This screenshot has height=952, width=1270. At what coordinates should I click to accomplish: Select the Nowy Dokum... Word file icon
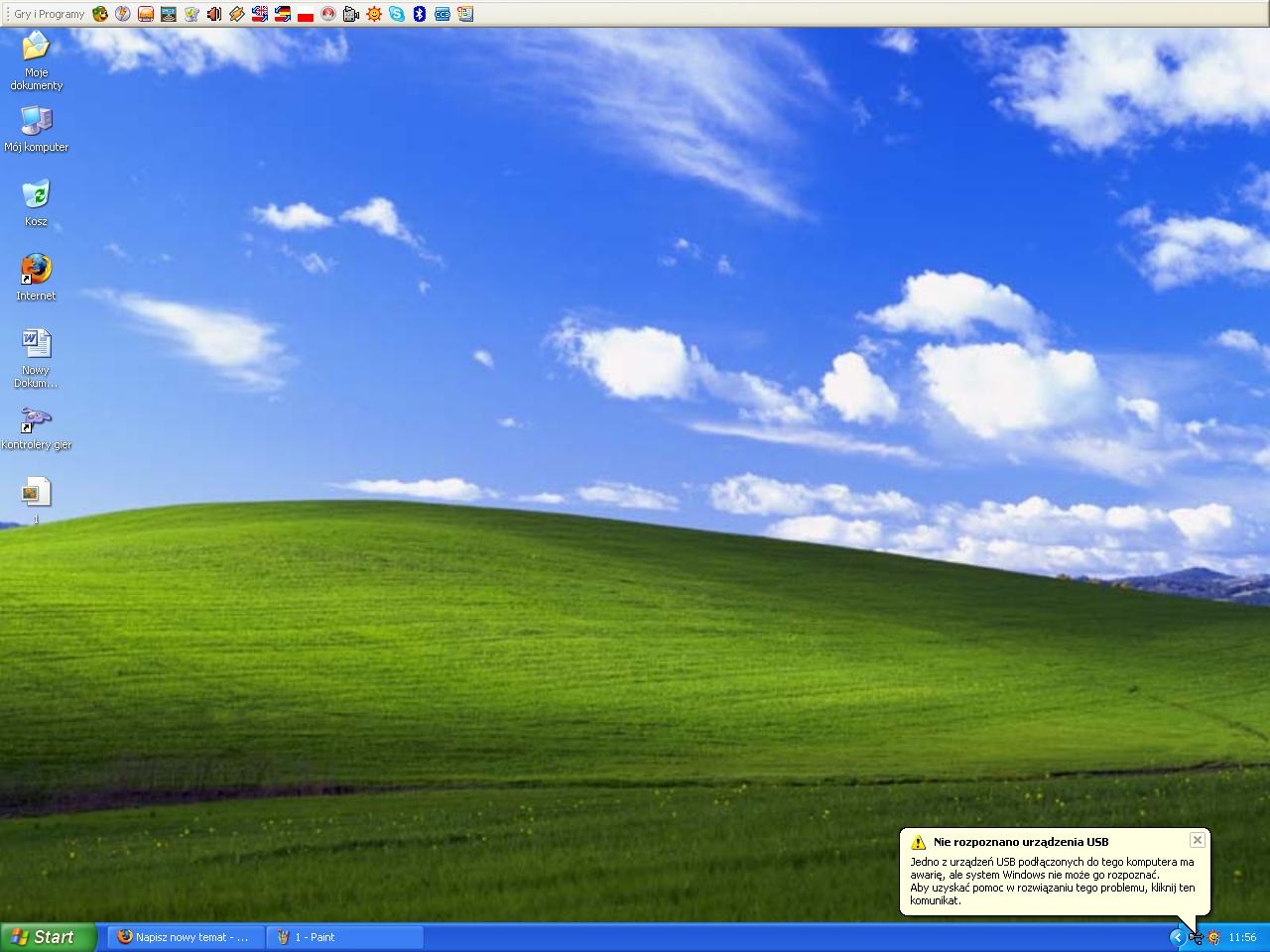[x=36, y=358]
